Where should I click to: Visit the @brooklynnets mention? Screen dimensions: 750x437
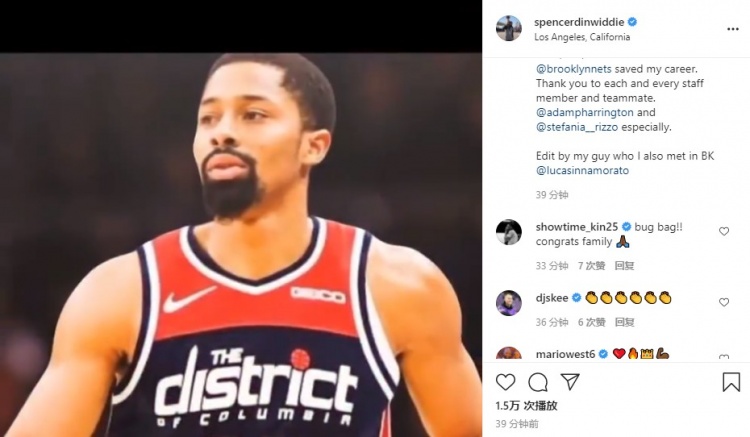coord(574,69)
